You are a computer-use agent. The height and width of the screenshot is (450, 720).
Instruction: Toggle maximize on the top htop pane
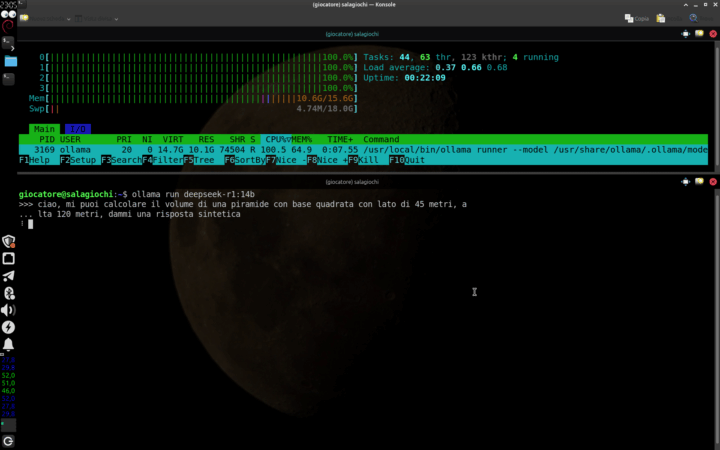coord(685,33)
